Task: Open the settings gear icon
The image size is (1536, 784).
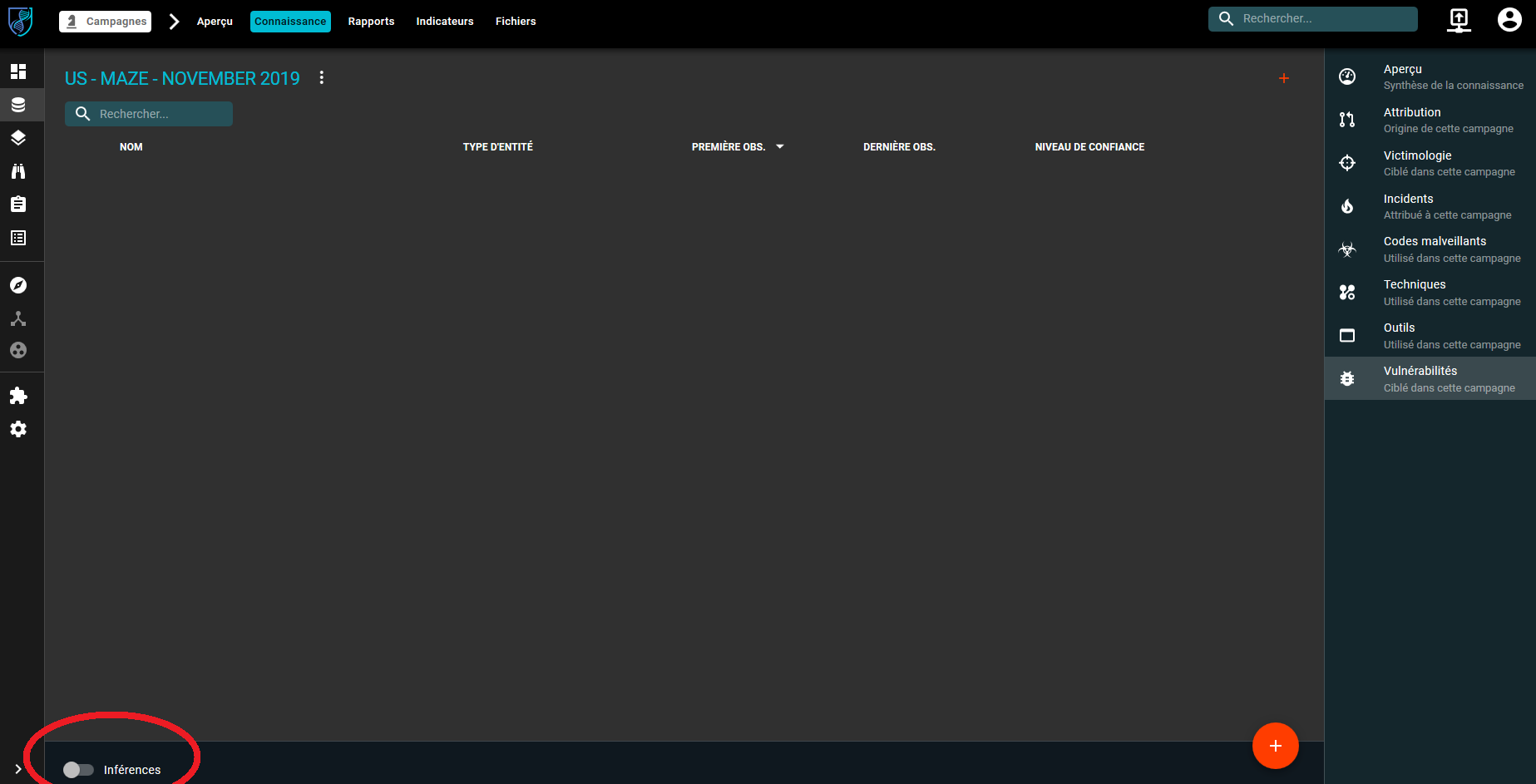Action: pos(17,429)
